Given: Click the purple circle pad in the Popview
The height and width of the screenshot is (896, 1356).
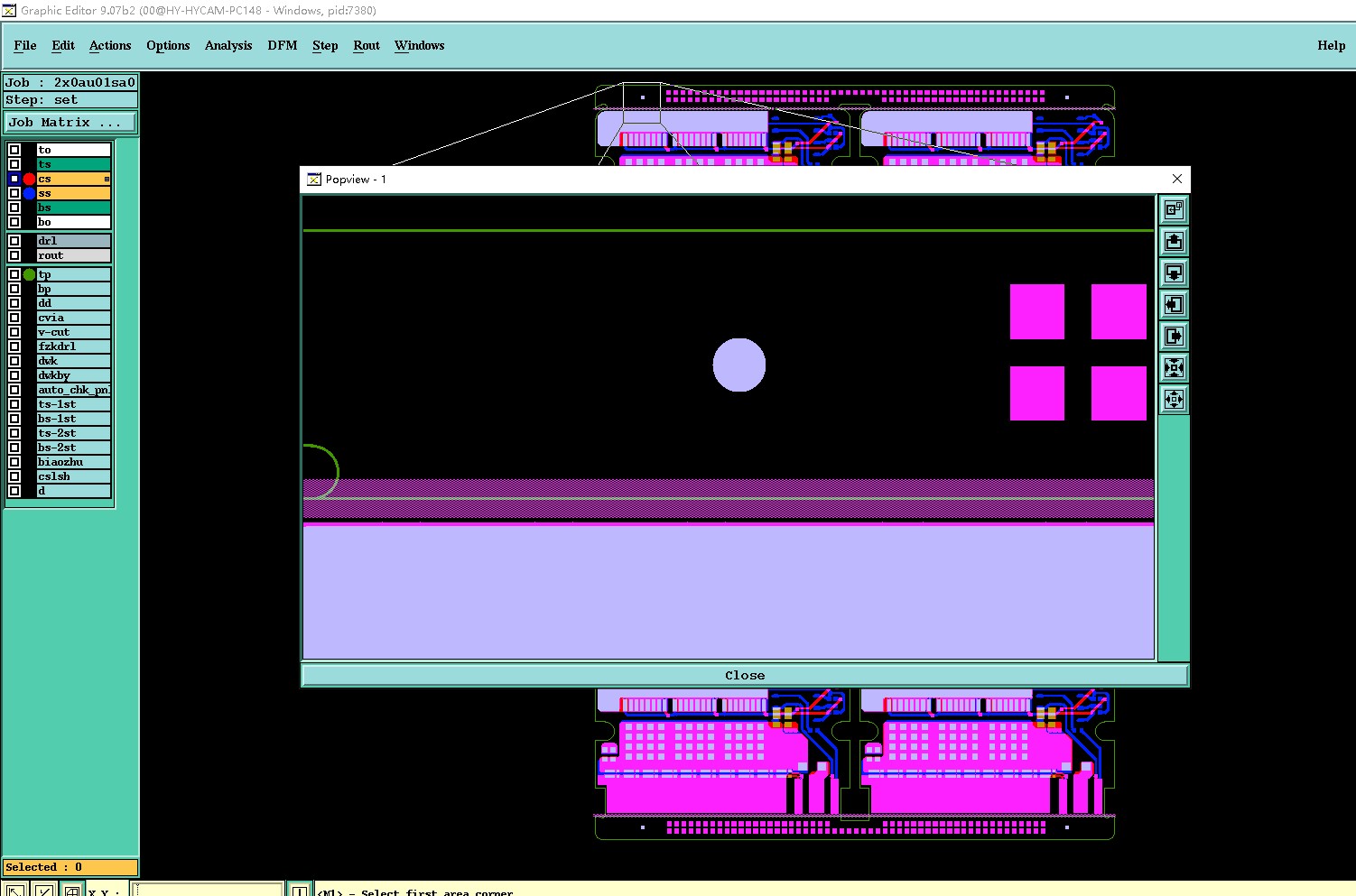Looking at the screenshot, I should (x=739, y=365).
